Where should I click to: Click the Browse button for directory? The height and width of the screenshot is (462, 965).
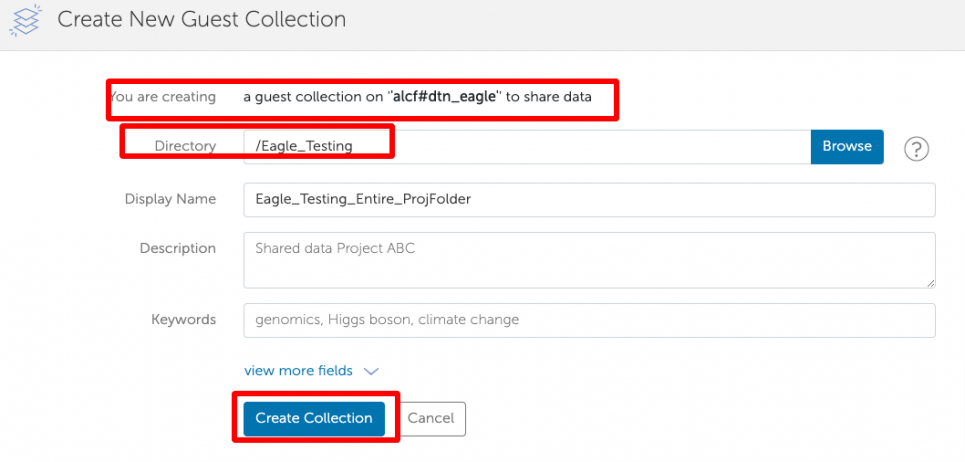pyautogui.click(x=846, y=146)
